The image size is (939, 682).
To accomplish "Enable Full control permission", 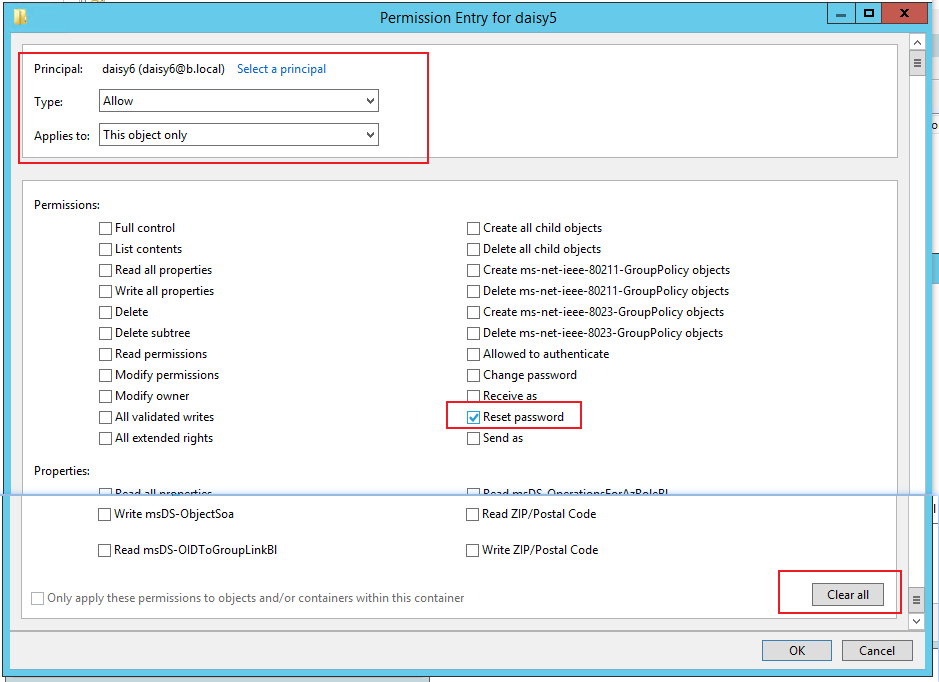I will [105, 228].
